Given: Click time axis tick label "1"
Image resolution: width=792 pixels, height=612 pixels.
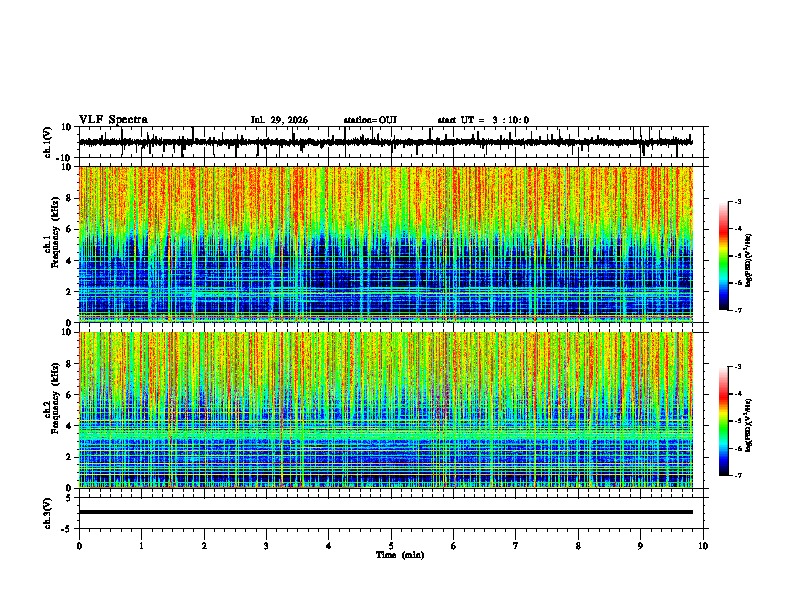Looking at the screenshot, I should 141,546.
